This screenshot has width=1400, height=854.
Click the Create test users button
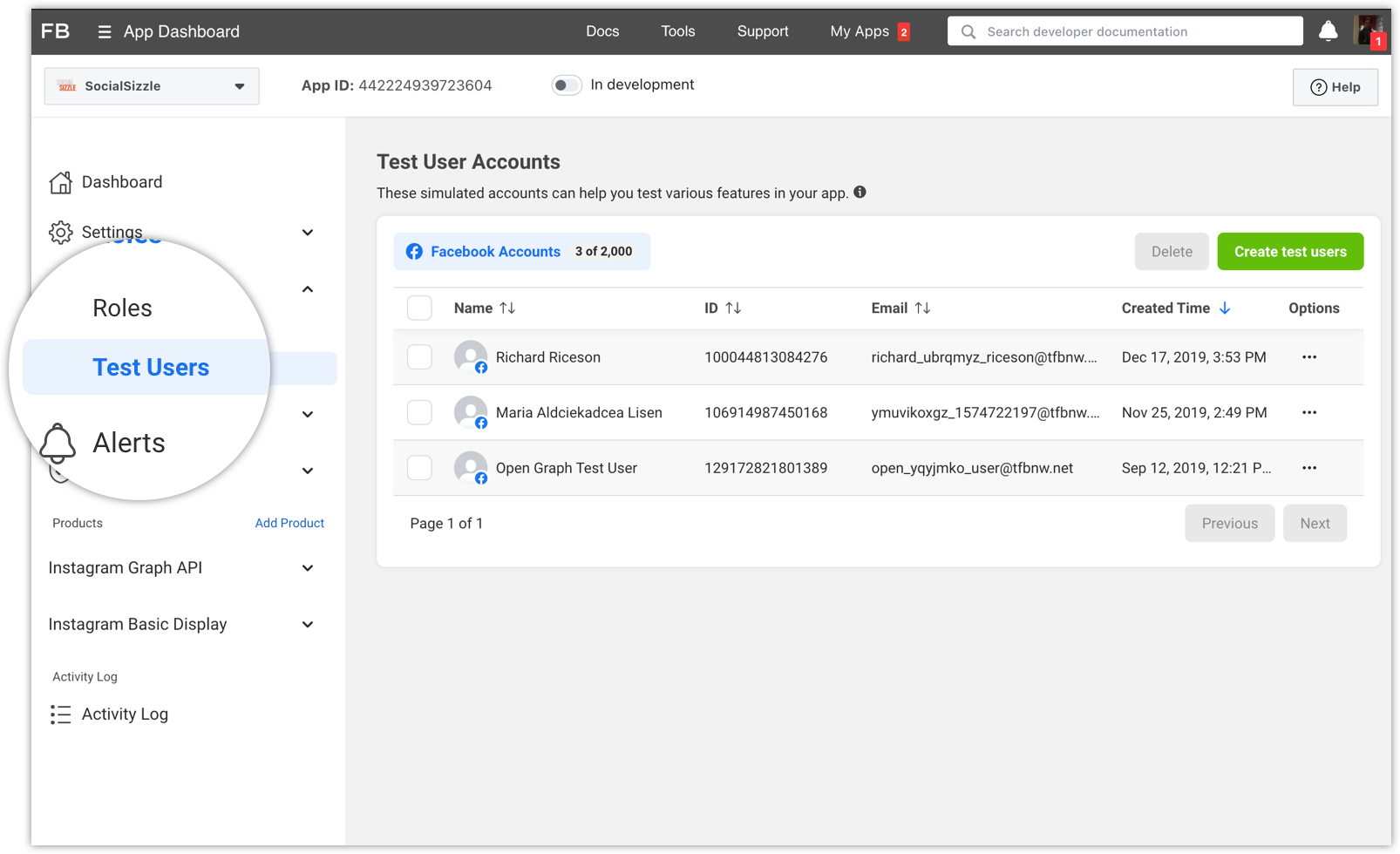1290,252
